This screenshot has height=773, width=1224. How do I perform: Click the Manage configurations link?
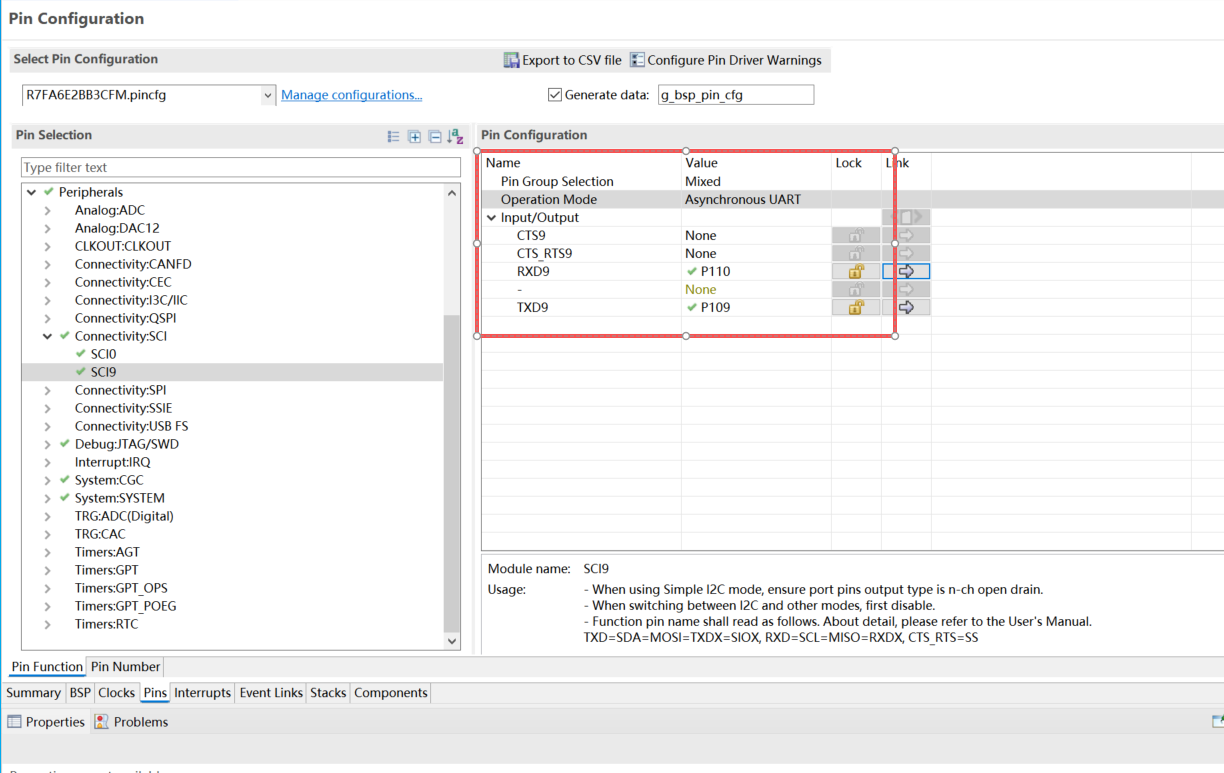(351, 95)
